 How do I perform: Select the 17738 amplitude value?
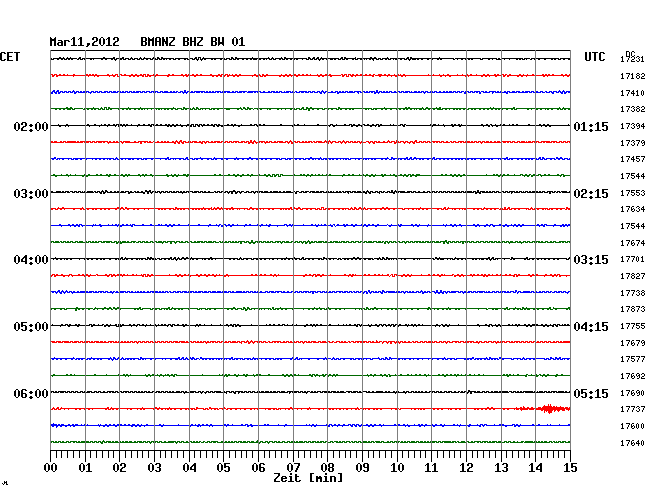[x=633, y=293]
